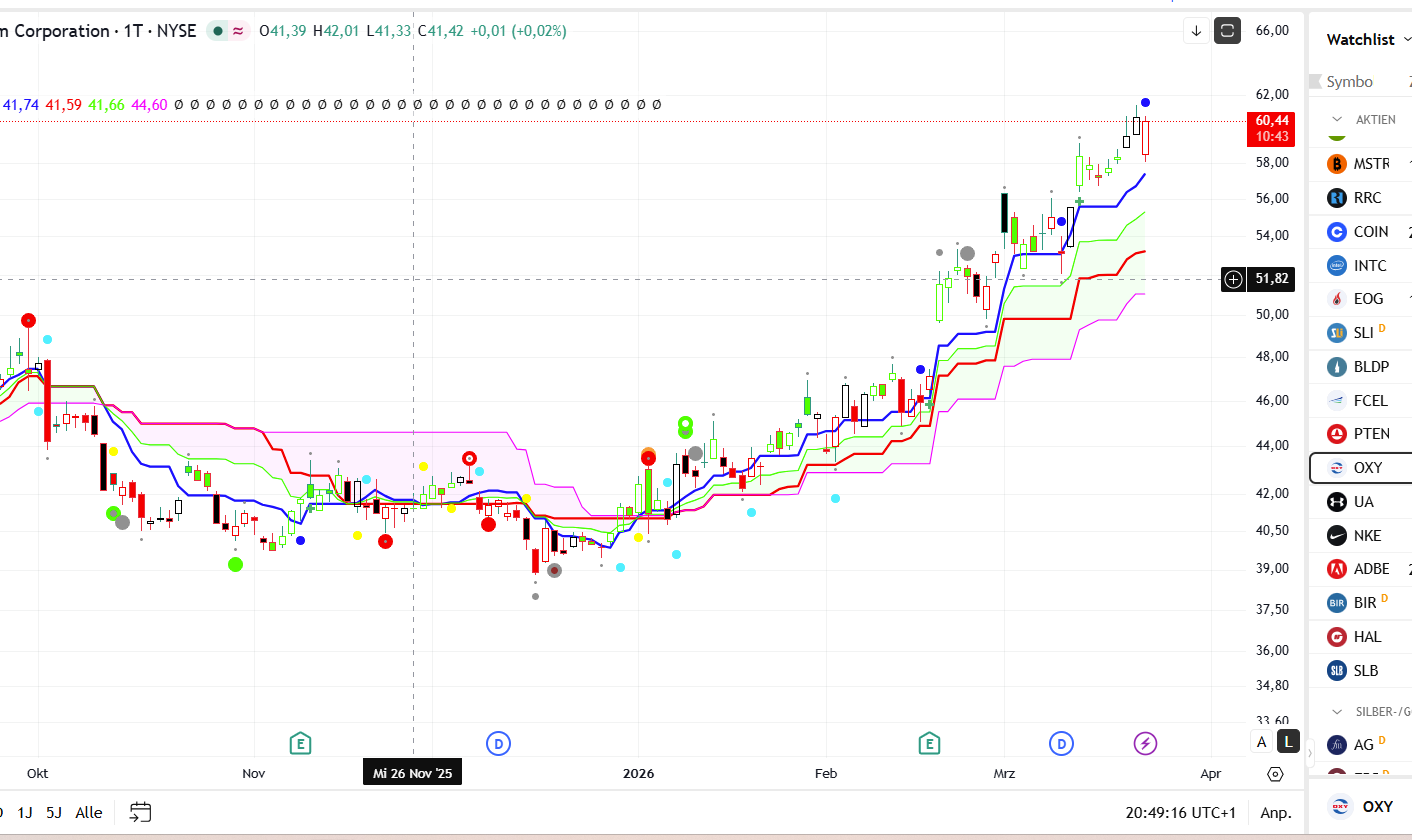Screen dimensions: 1412x840
Task: Toggle the auto scale A button
Action: pyautogui.click(x=1262, y=742)
